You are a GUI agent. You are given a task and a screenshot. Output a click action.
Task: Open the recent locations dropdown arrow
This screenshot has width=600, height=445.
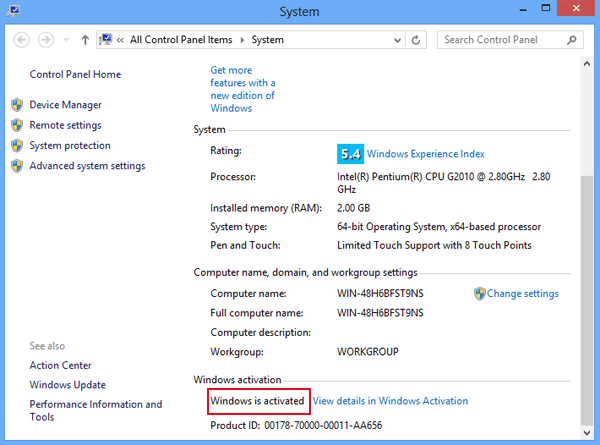coord(66,40)
